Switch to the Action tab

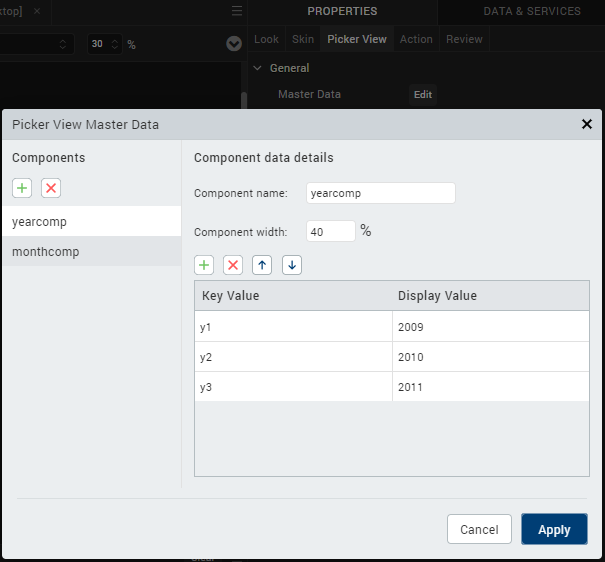(416, 39)
